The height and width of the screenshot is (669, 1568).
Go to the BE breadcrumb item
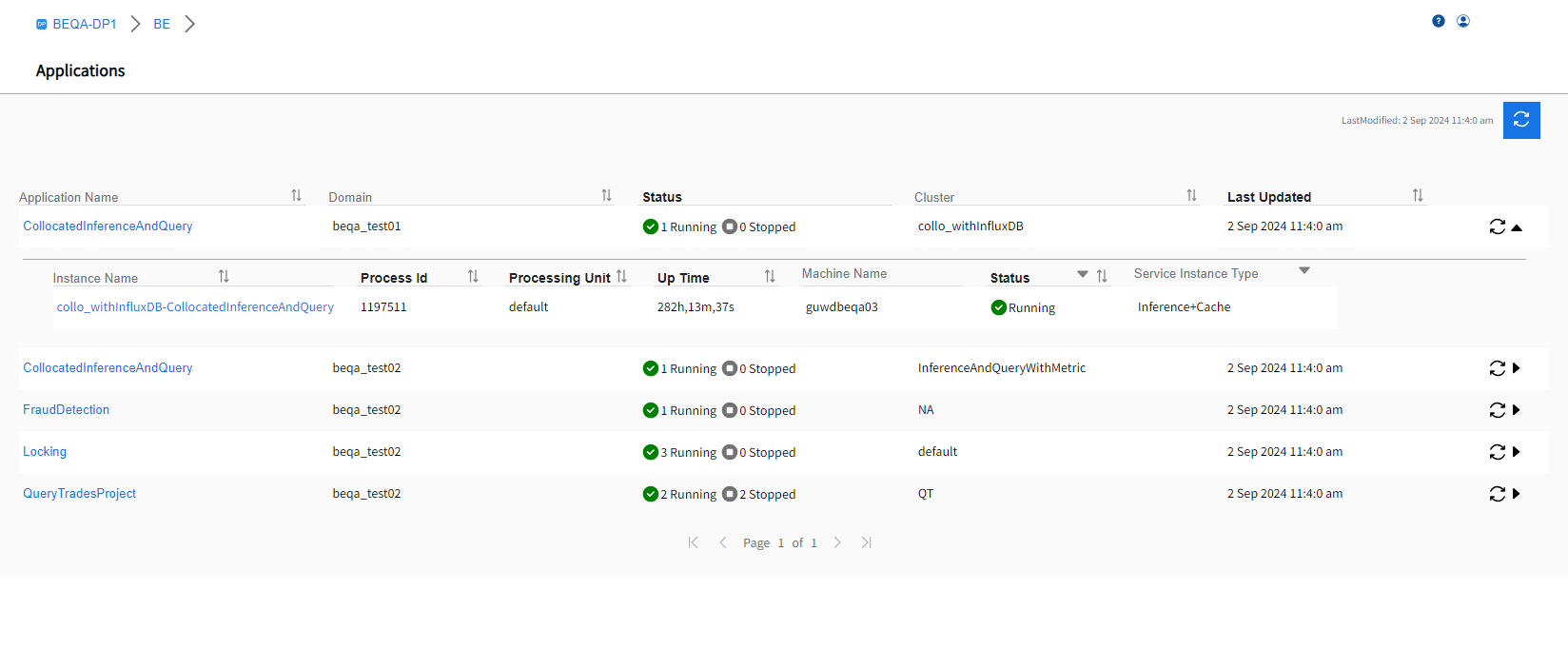click(162, 24)
